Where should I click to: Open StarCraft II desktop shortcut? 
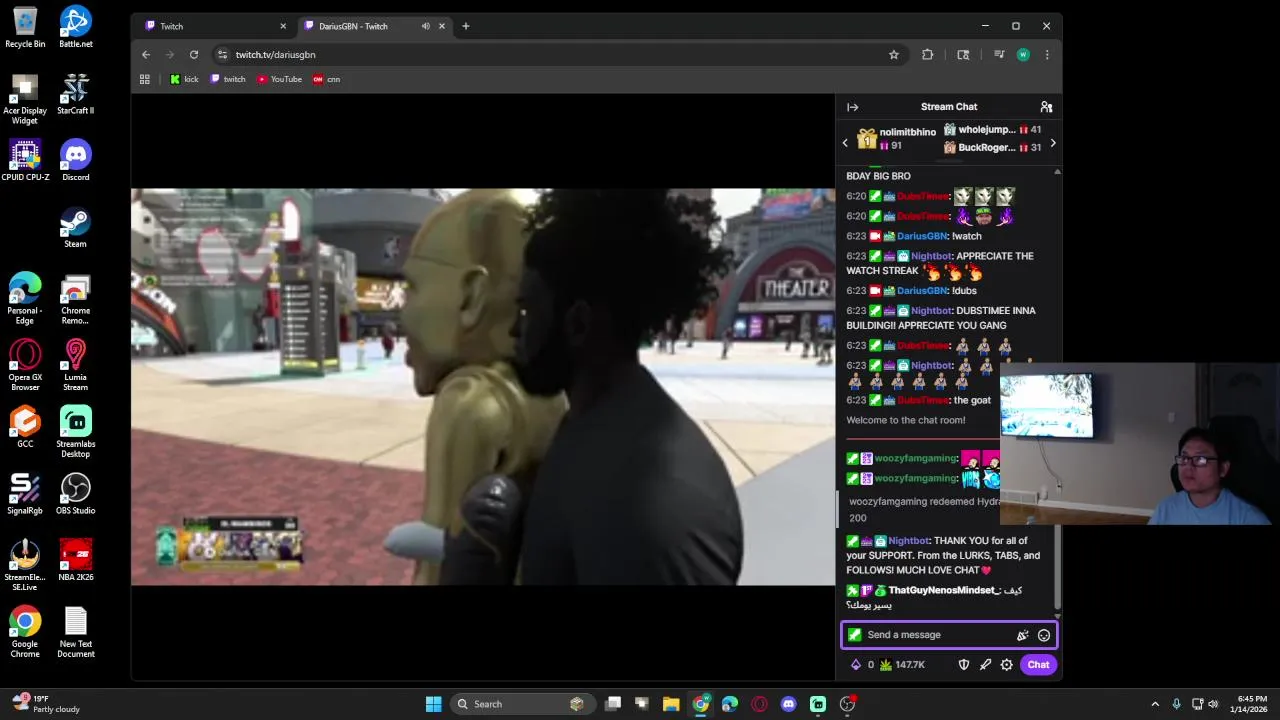click(76, 94)
